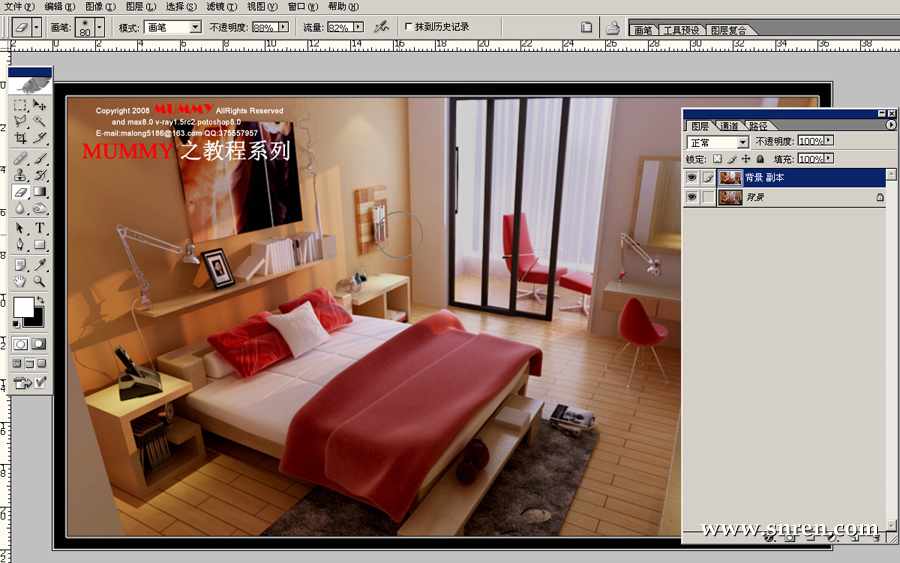Viewport: 900px width, 563px height.
Task: Select the Rectangular Marquee tool
Action: tap(21, 106)
